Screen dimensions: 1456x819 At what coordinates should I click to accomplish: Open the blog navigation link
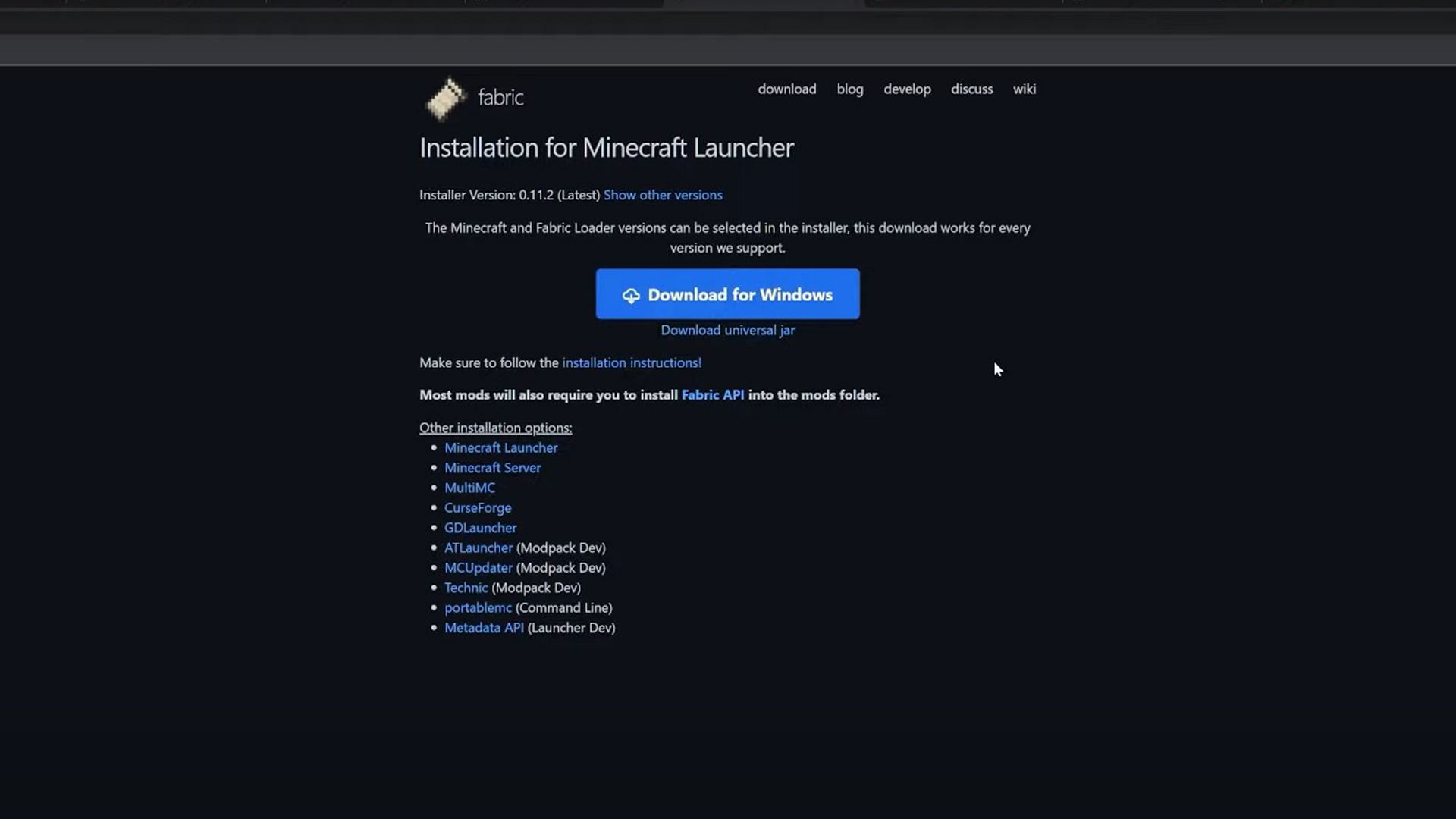[850, 89]
